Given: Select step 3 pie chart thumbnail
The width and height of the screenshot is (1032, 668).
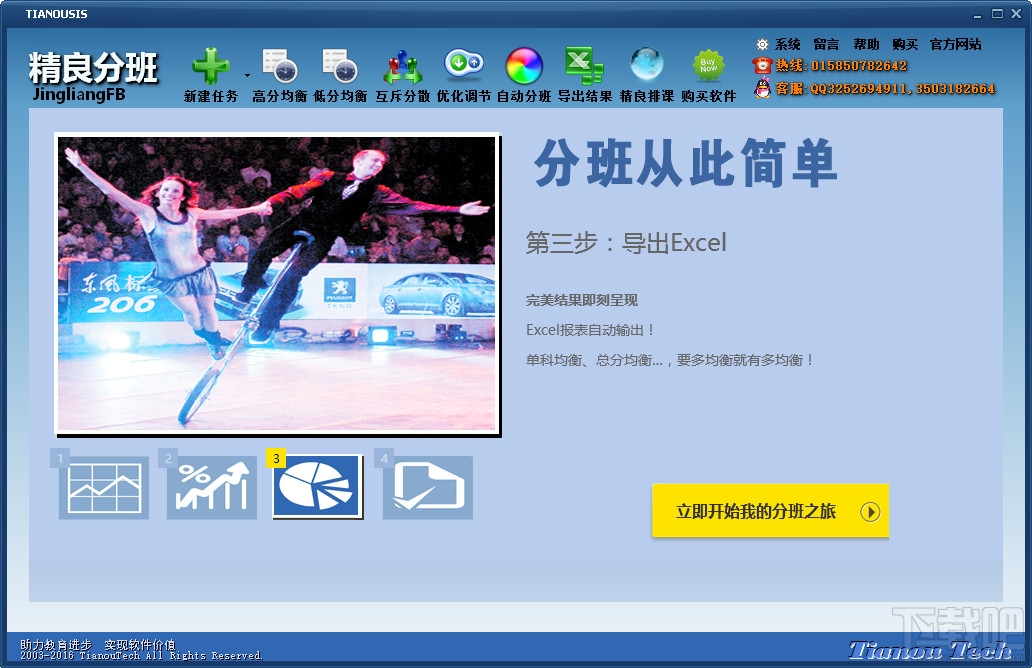Looking at the screenshot, I should click(318, 486).
